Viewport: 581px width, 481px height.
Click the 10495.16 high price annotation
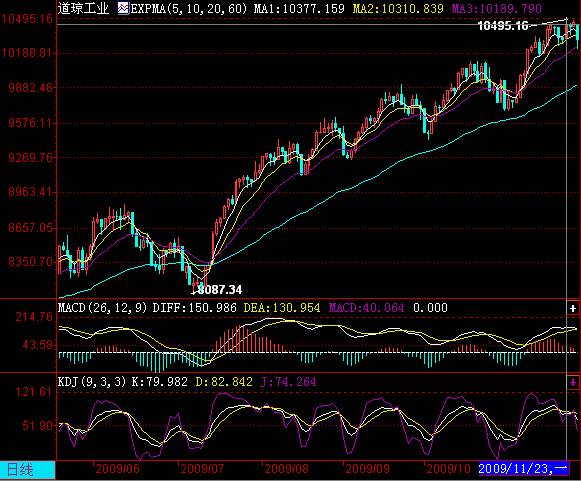pos(503,26)
